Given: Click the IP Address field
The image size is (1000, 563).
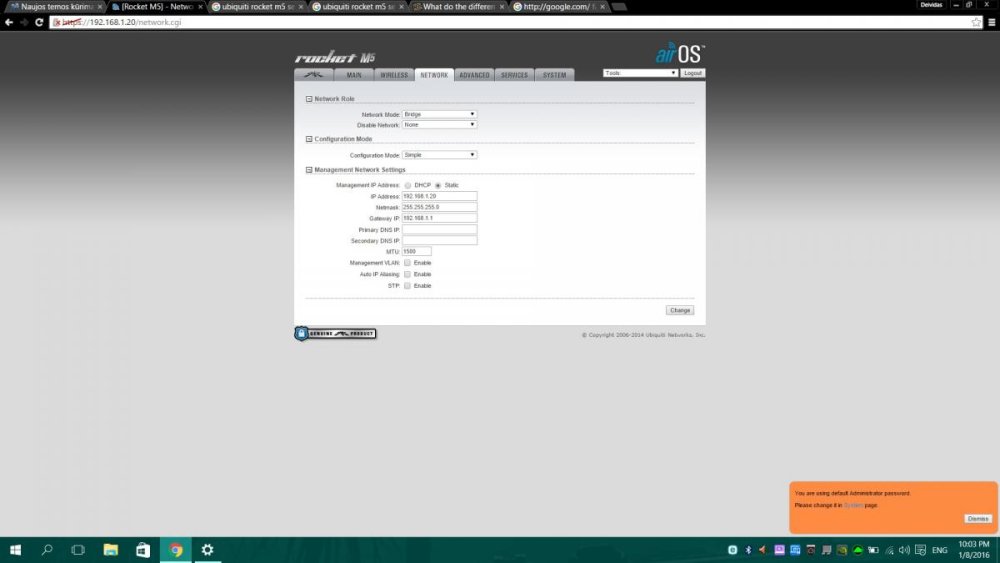Looking at the screenshot, I should coord(439,196).
